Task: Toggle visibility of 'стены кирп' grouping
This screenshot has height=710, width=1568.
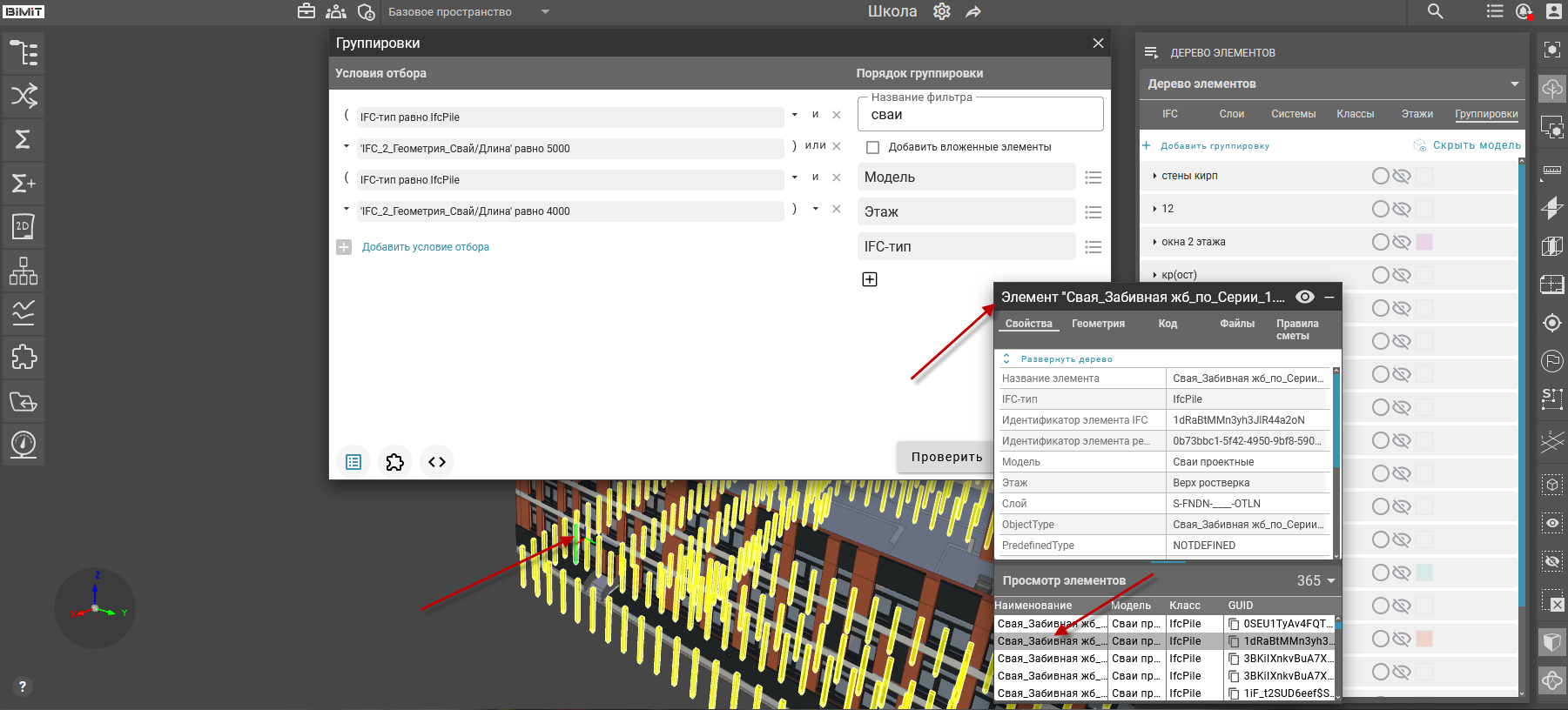Action: [x=1401, y=176]
